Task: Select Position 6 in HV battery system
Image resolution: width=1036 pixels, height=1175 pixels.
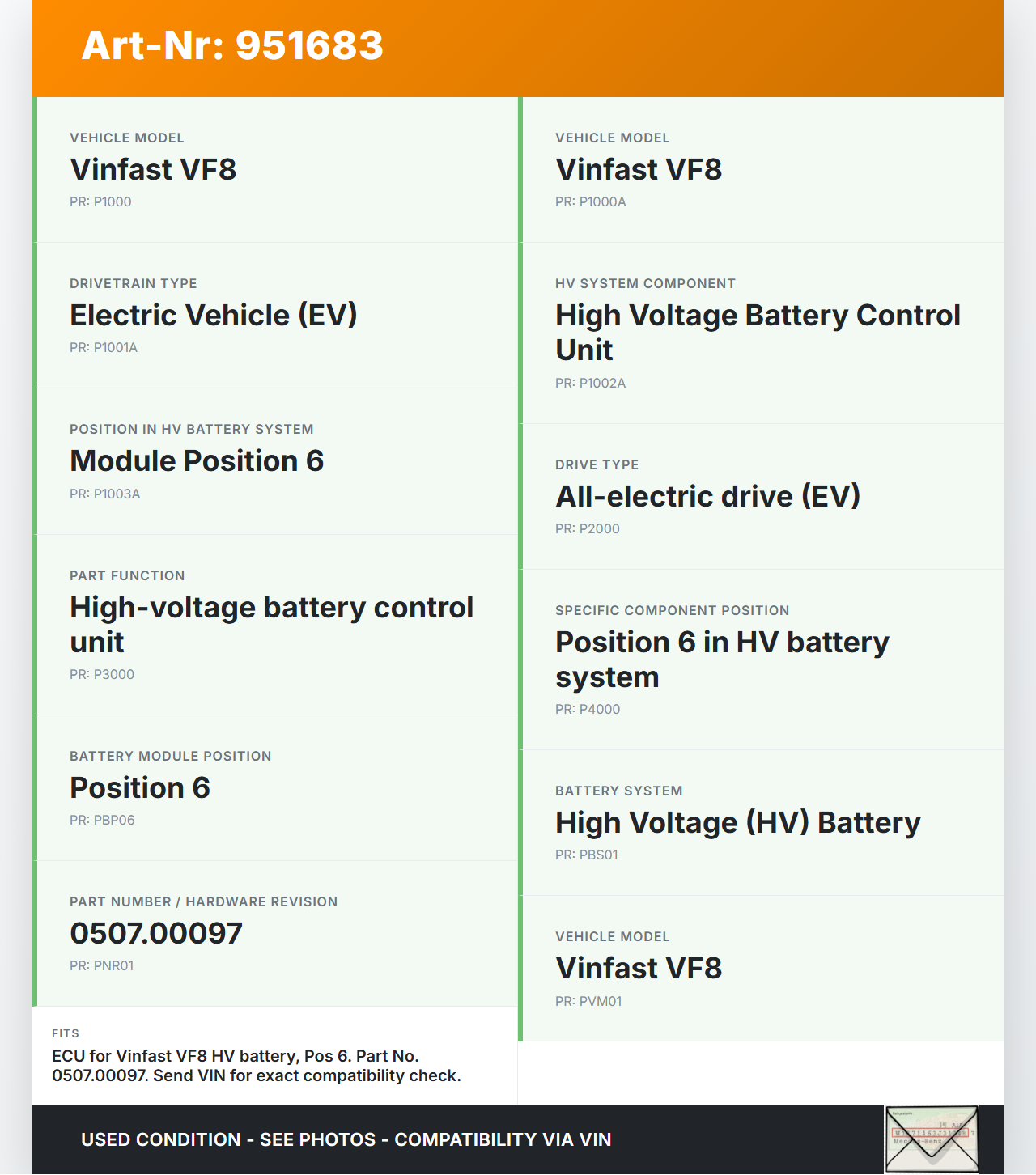Action: (722, 660)
